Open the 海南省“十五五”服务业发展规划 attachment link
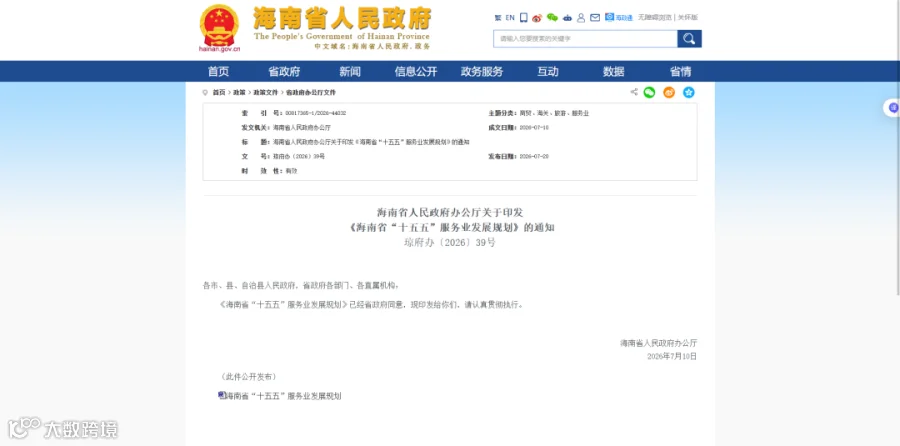 pyautogui.click(x=283, y=396)
